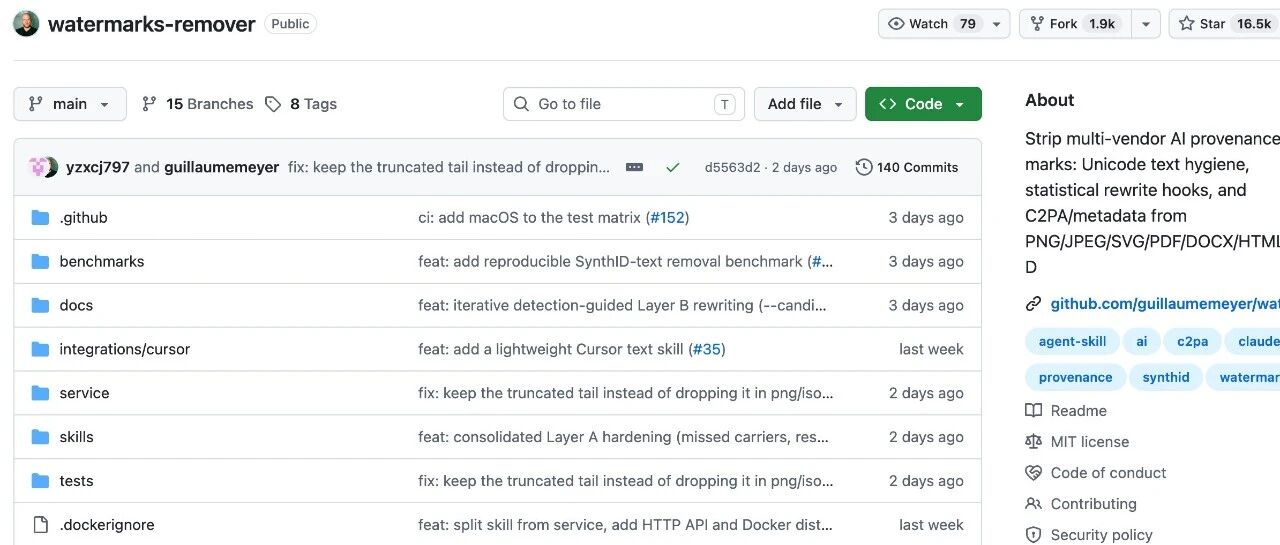Open the skills folder
Screen dimensions: 1280x545
coord(77,438)
